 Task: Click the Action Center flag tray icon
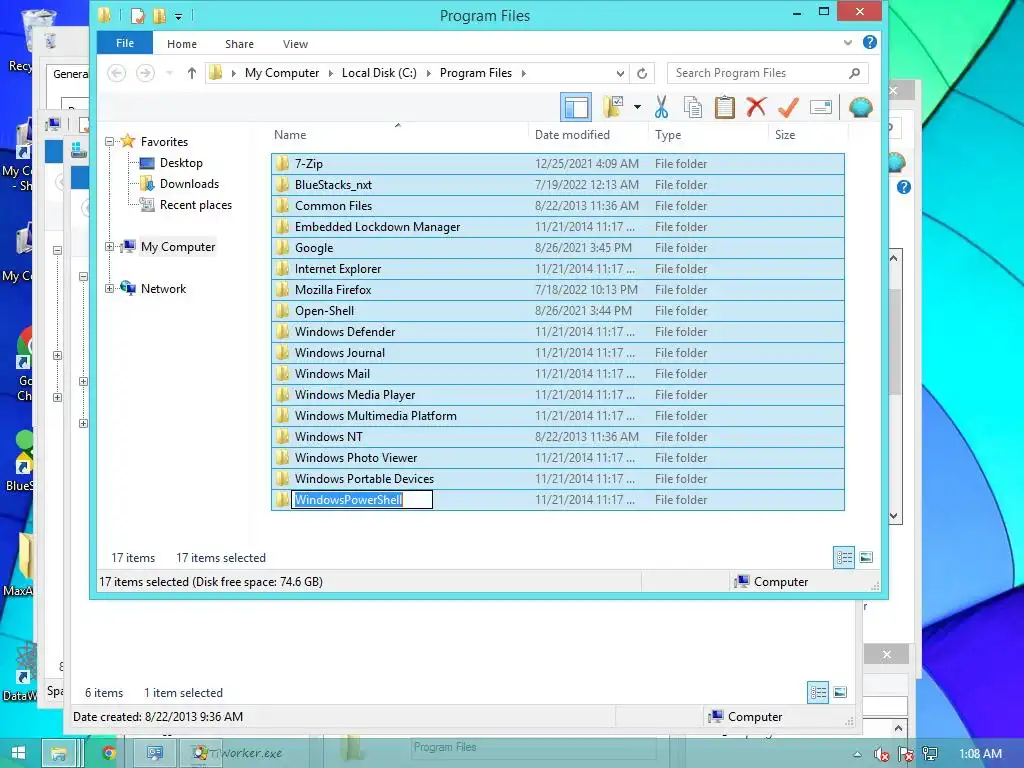[x=906, y=754]
